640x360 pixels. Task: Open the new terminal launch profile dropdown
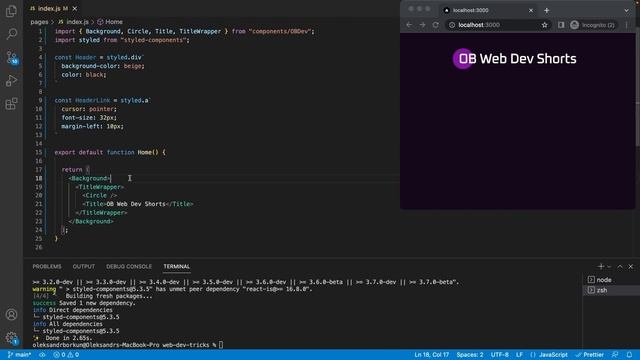click(609, 267)
